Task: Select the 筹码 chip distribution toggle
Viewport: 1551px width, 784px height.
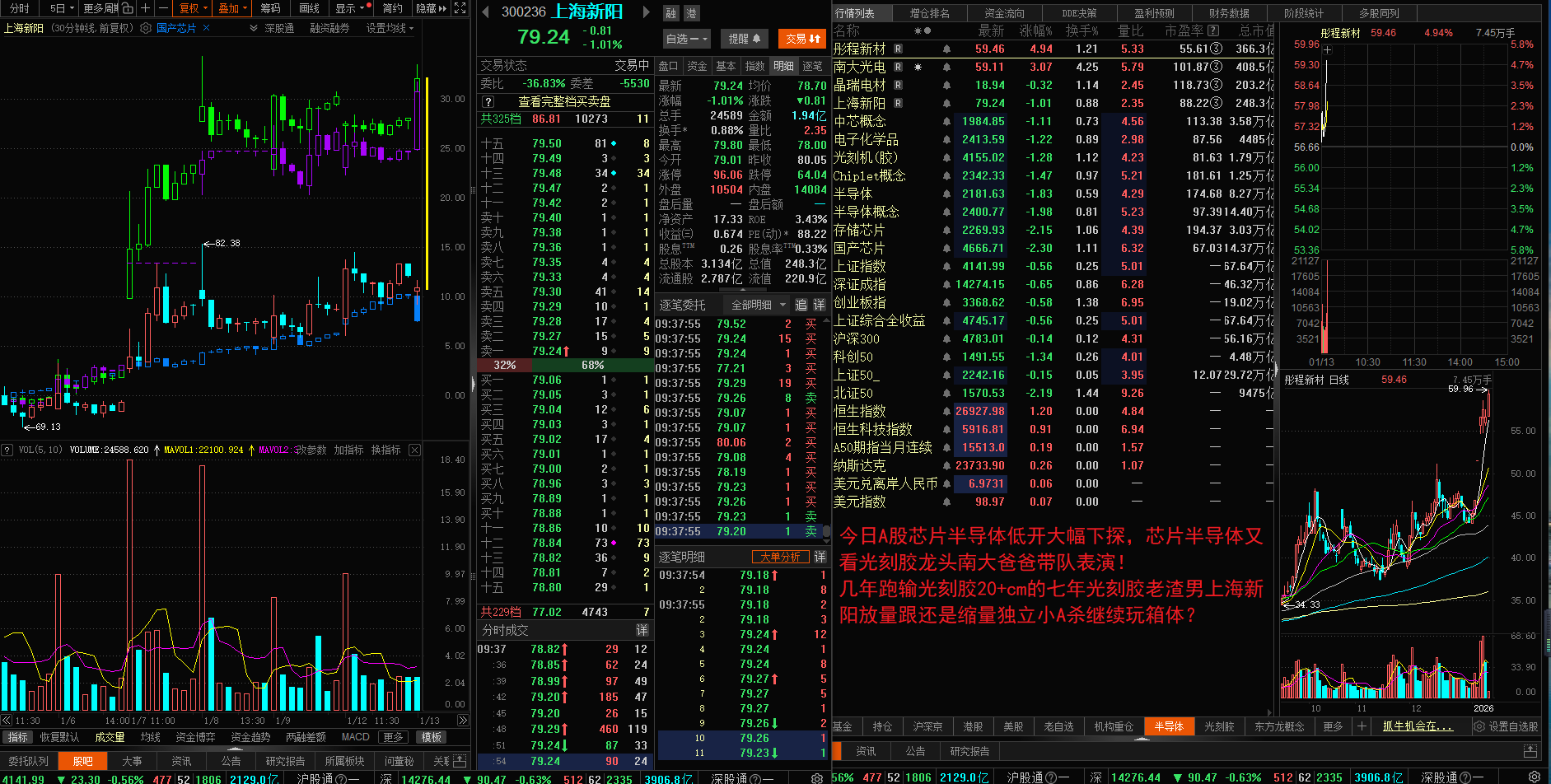Action: (x=270, y=8)
